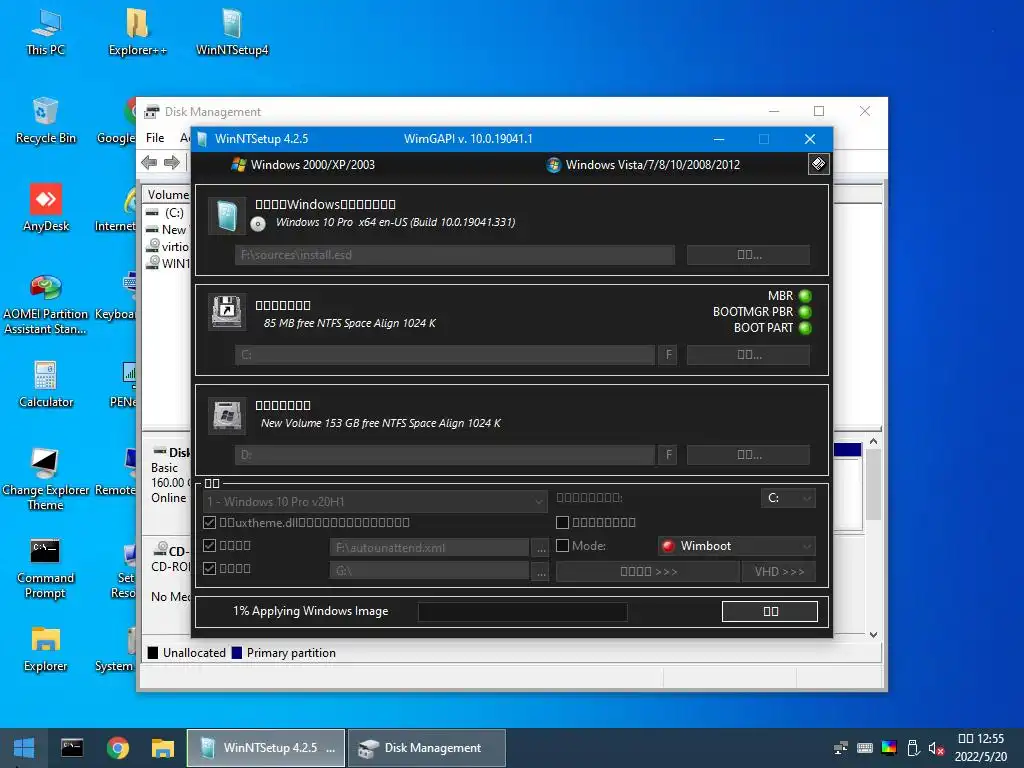
Task: Click the colorful display tray icon
Action: (889, 748)
